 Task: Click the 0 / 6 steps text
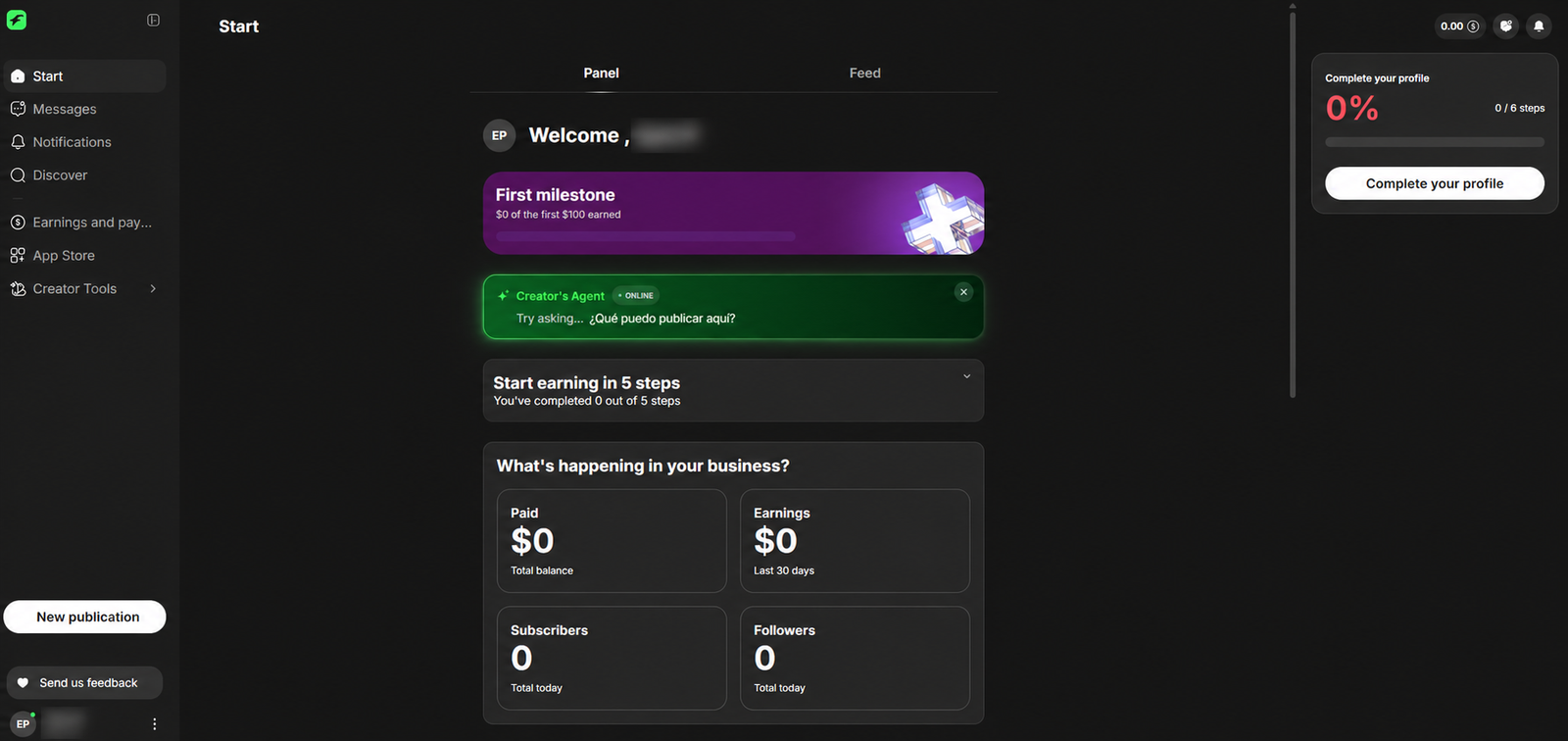pyautogui.click(x=1519, y=109)
